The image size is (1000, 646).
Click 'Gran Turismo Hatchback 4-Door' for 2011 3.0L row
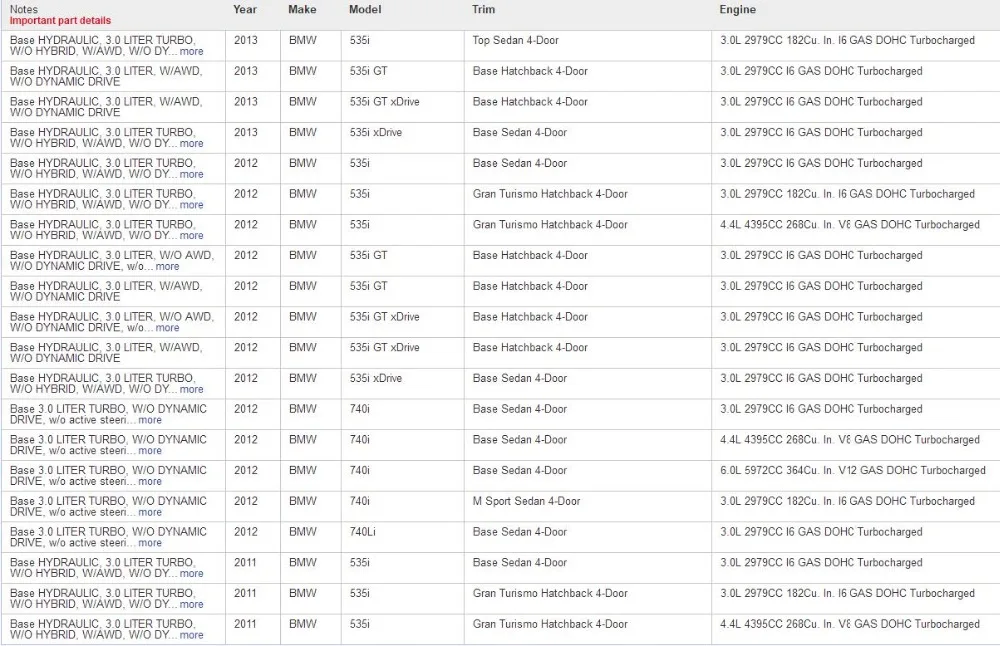pyautogui.click(x=588, y=599)
